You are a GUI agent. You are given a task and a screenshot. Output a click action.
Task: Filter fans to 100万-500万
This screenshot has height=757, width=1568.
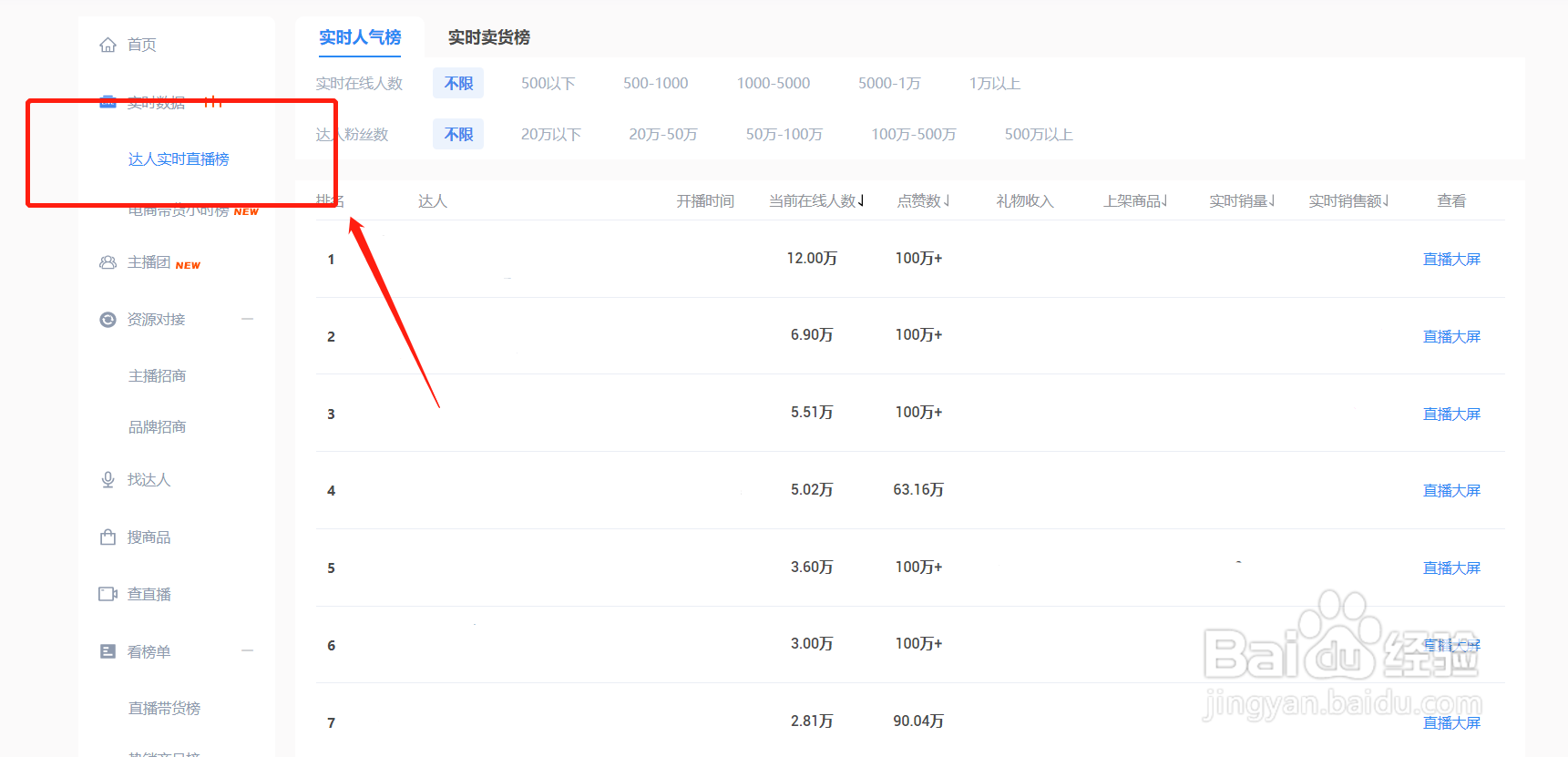point(914,134)
